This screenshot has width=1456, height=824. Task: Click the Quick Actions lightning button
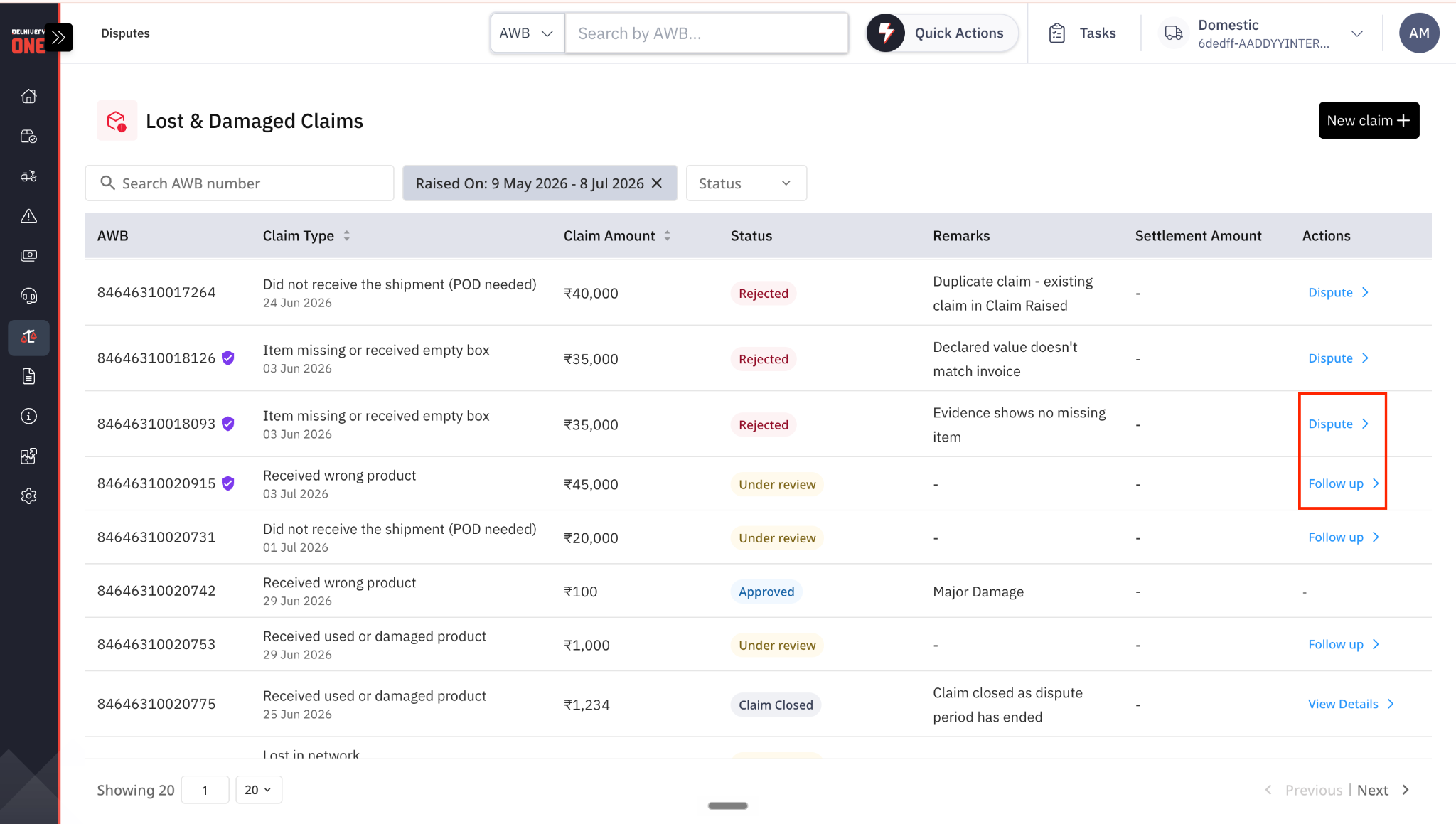pyautogui.click(x=943, y=33)
